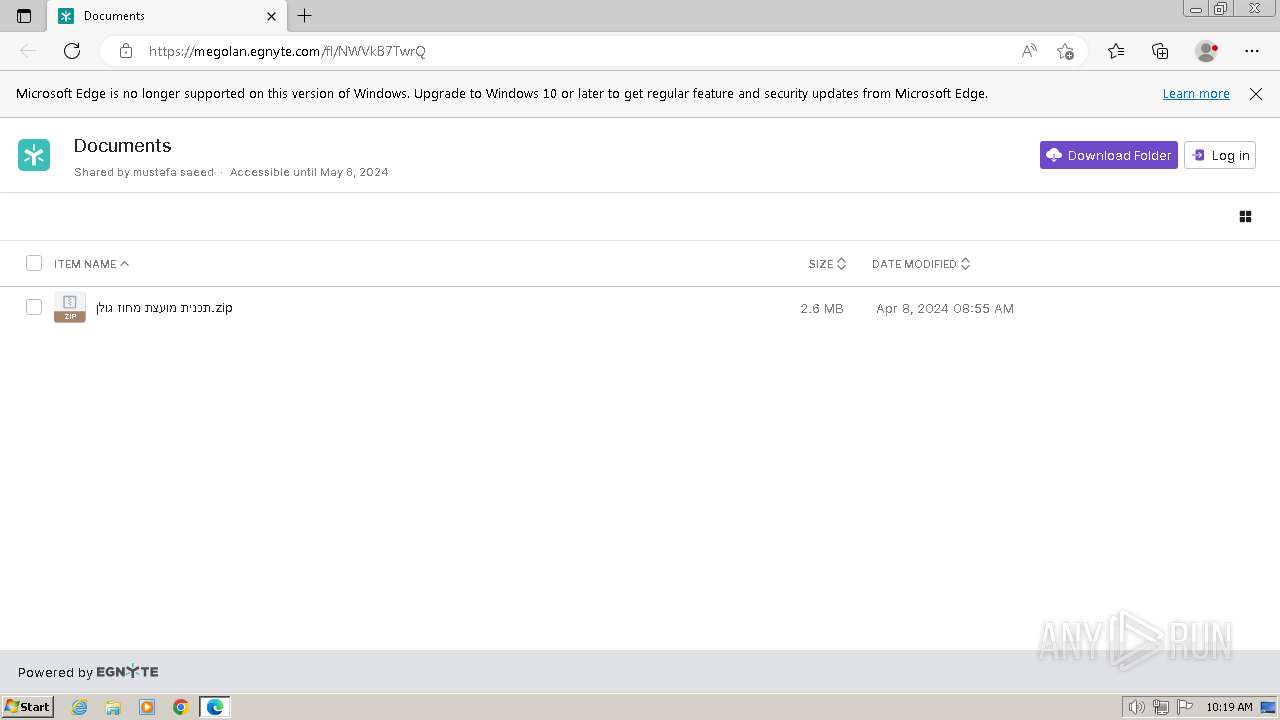Launch media player from taskbar
Screen dimensions: 1280x720
[x=147, y=707]
